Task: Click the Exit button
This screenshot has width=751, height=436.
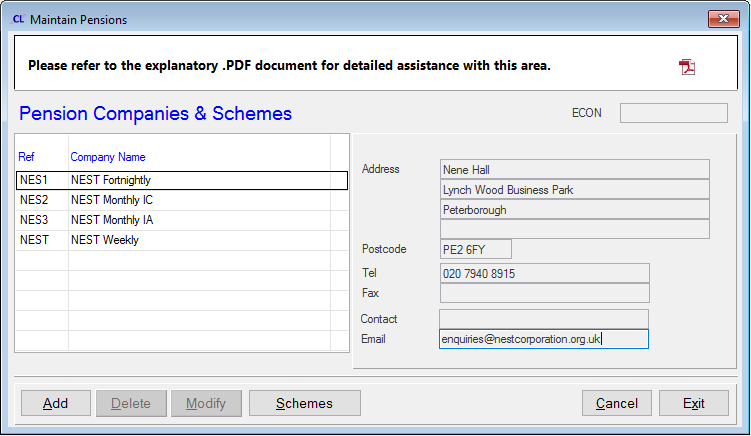Action: (x=694, y=403)
